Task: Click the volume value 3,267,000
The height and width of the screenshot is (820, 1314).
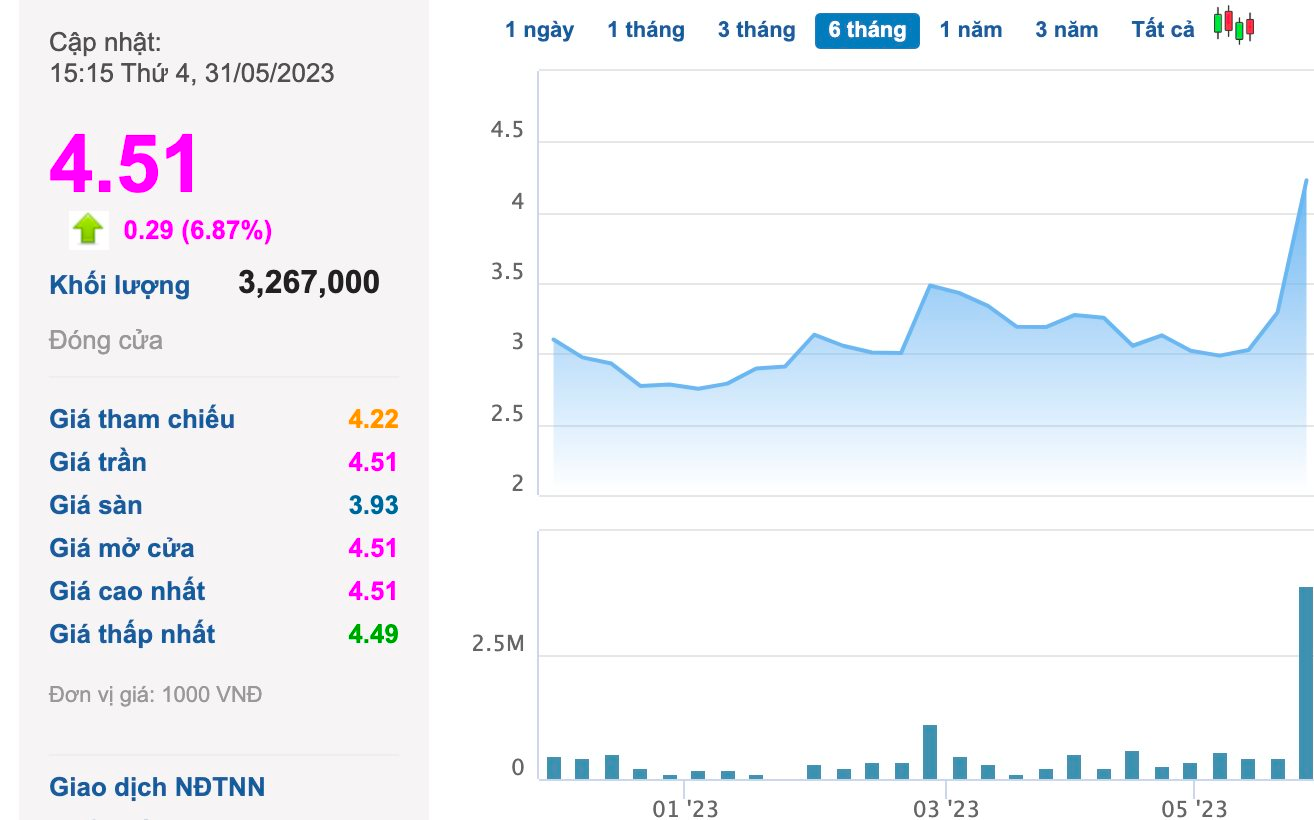Action: [309, 282]
